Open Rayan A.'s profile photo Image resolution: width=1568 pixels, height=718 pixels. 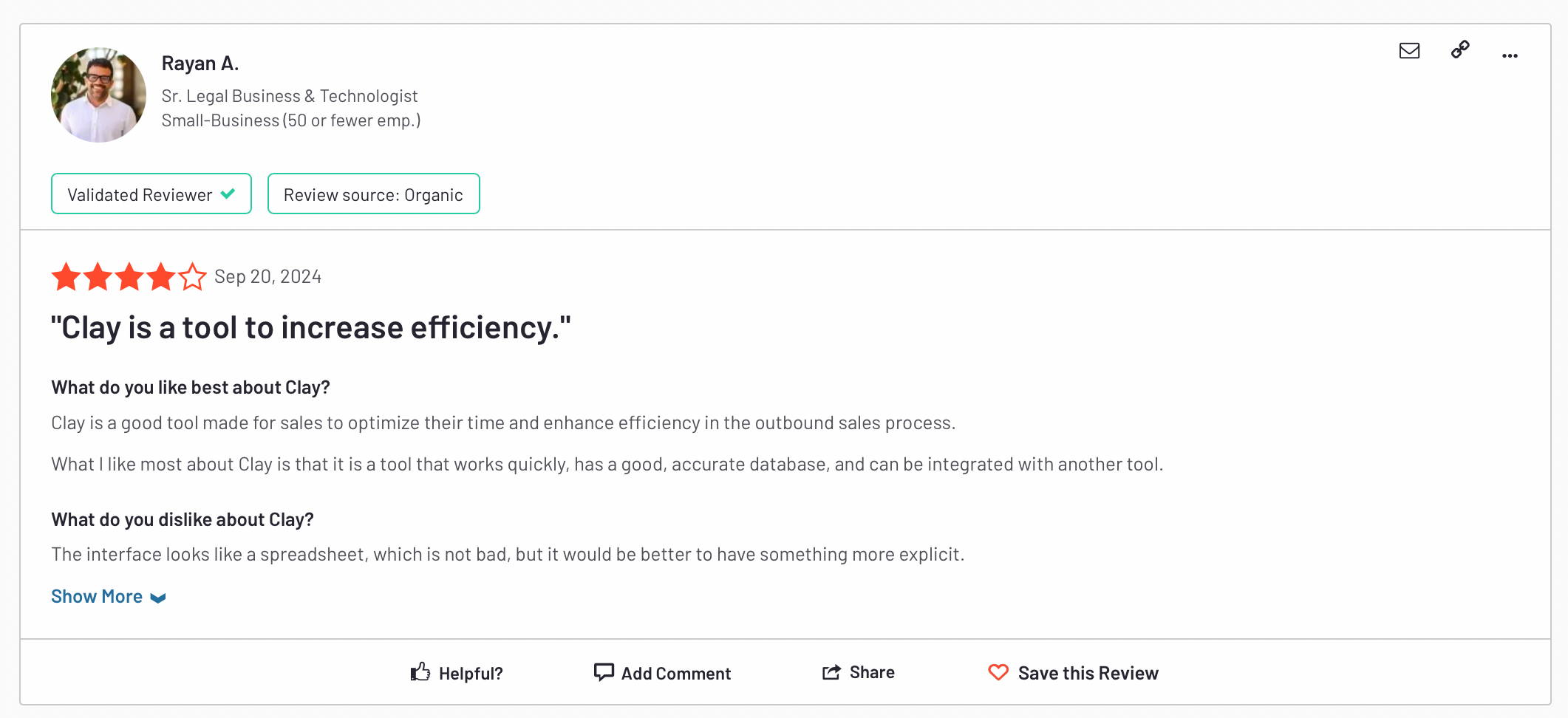(98, 95)
